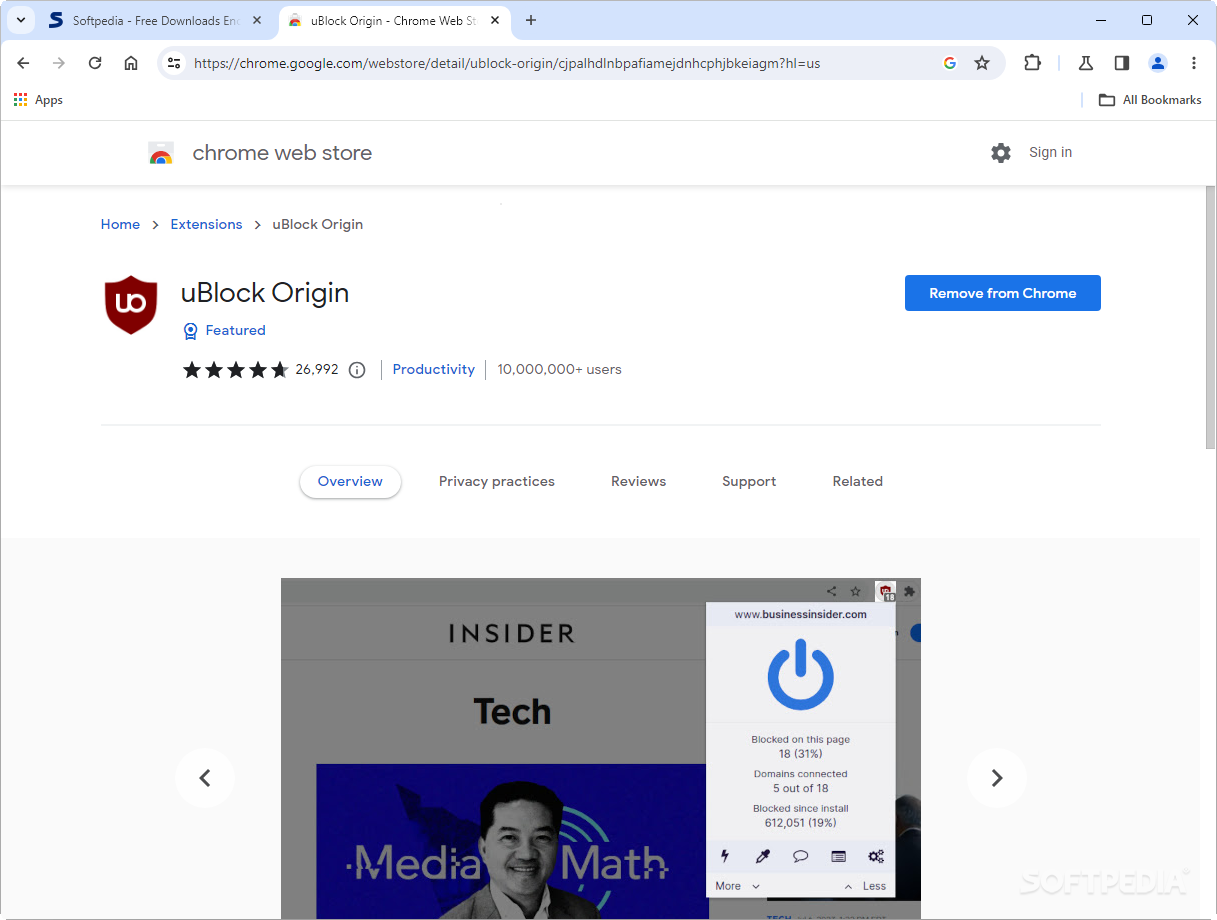Image resolution: width=1217 pixels, height=920 pixels.
Task: Open the profile avatar menu
Action: (x=1158, y=63)
